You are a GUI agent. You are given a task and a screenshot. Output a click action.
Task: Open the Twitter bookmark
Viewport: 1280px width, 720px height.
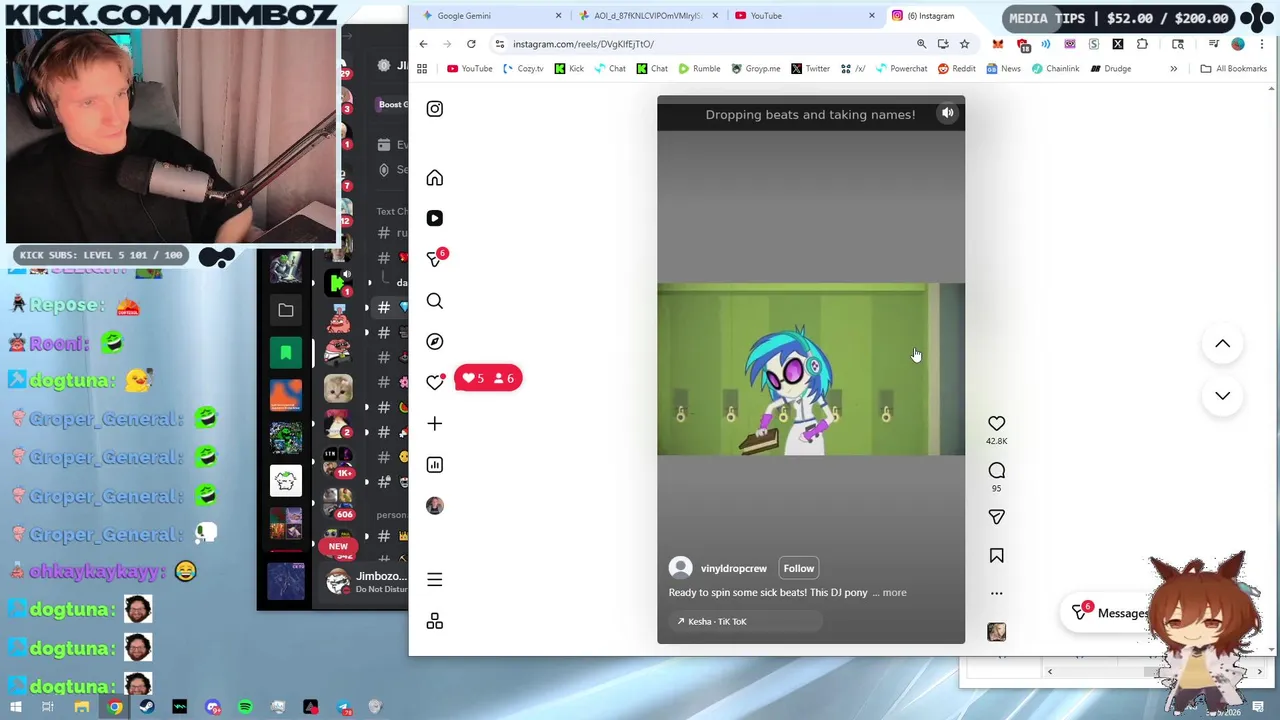810,69
